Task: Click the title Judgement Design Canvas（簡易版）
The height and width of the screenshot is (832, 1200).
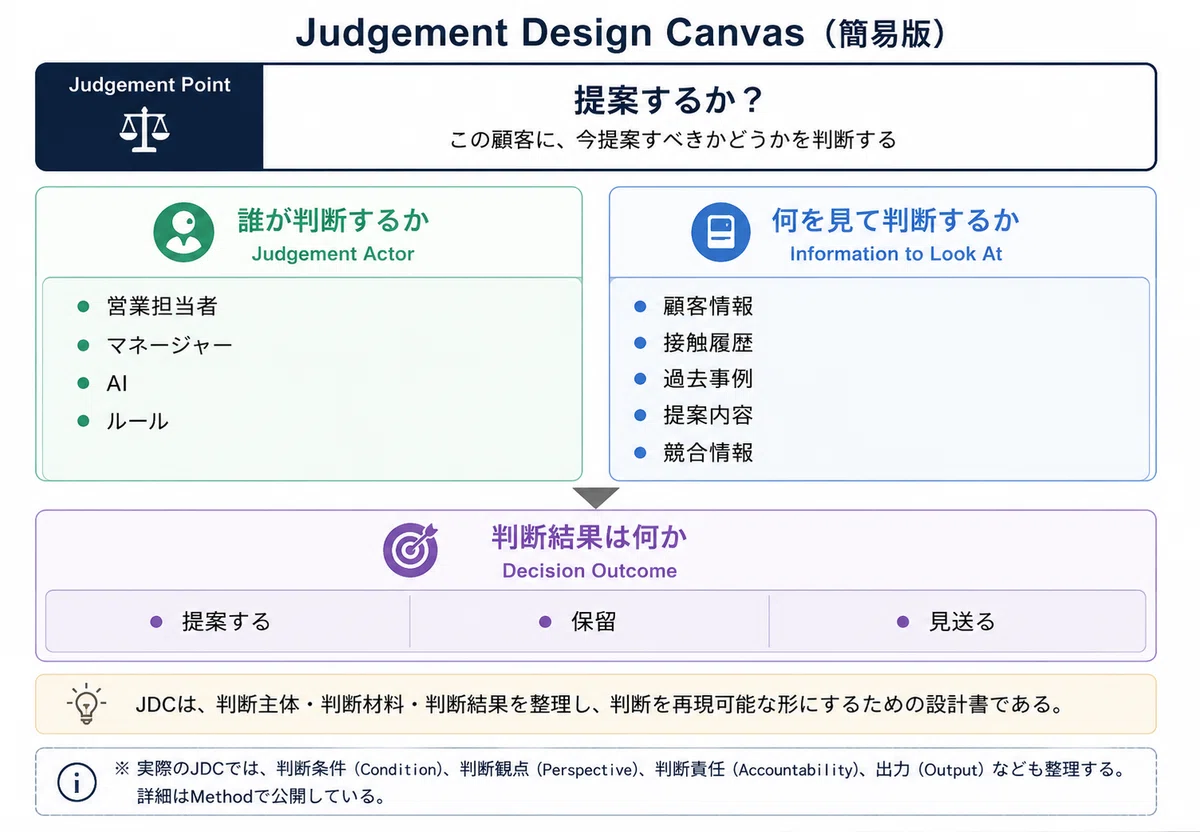Action: [x=621, y=32]
